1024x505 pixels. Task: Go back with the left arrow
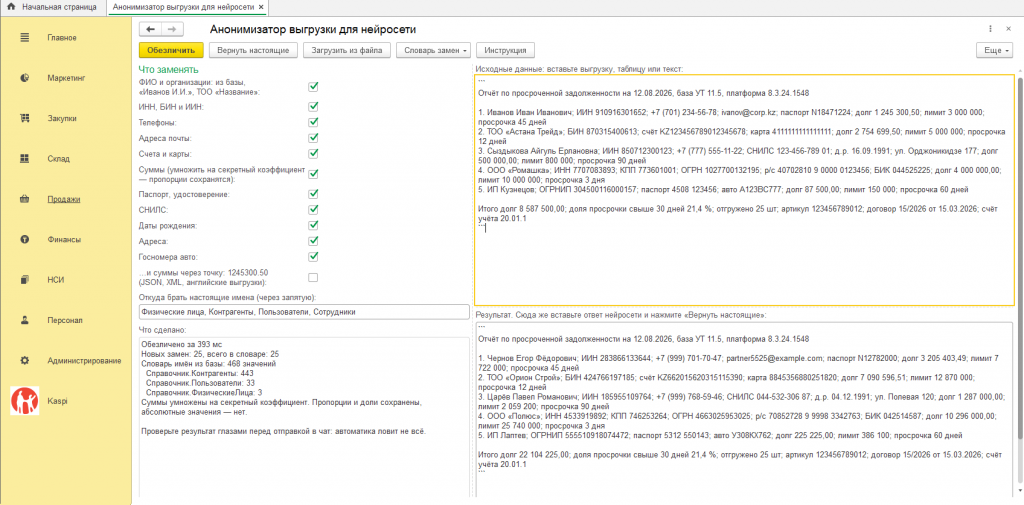tap(151, 29)
